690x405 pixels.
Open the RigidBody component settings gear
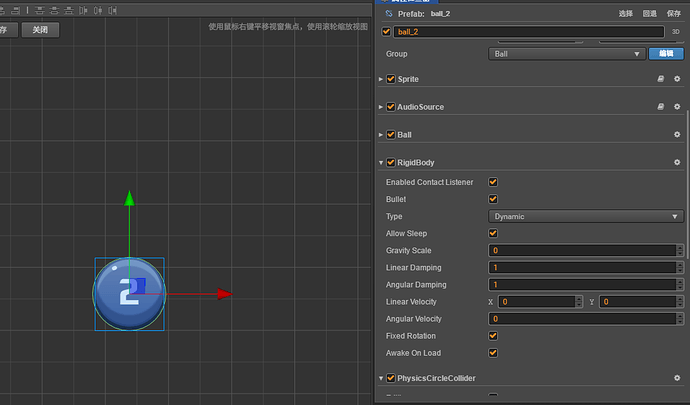pos(677,162)
